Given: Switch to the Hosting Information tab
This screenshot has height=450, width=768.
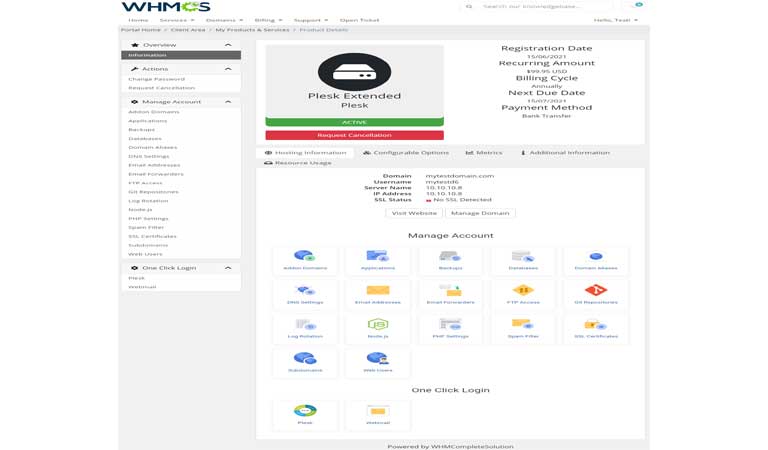Looking at the screenshot, I should point(306,153).
